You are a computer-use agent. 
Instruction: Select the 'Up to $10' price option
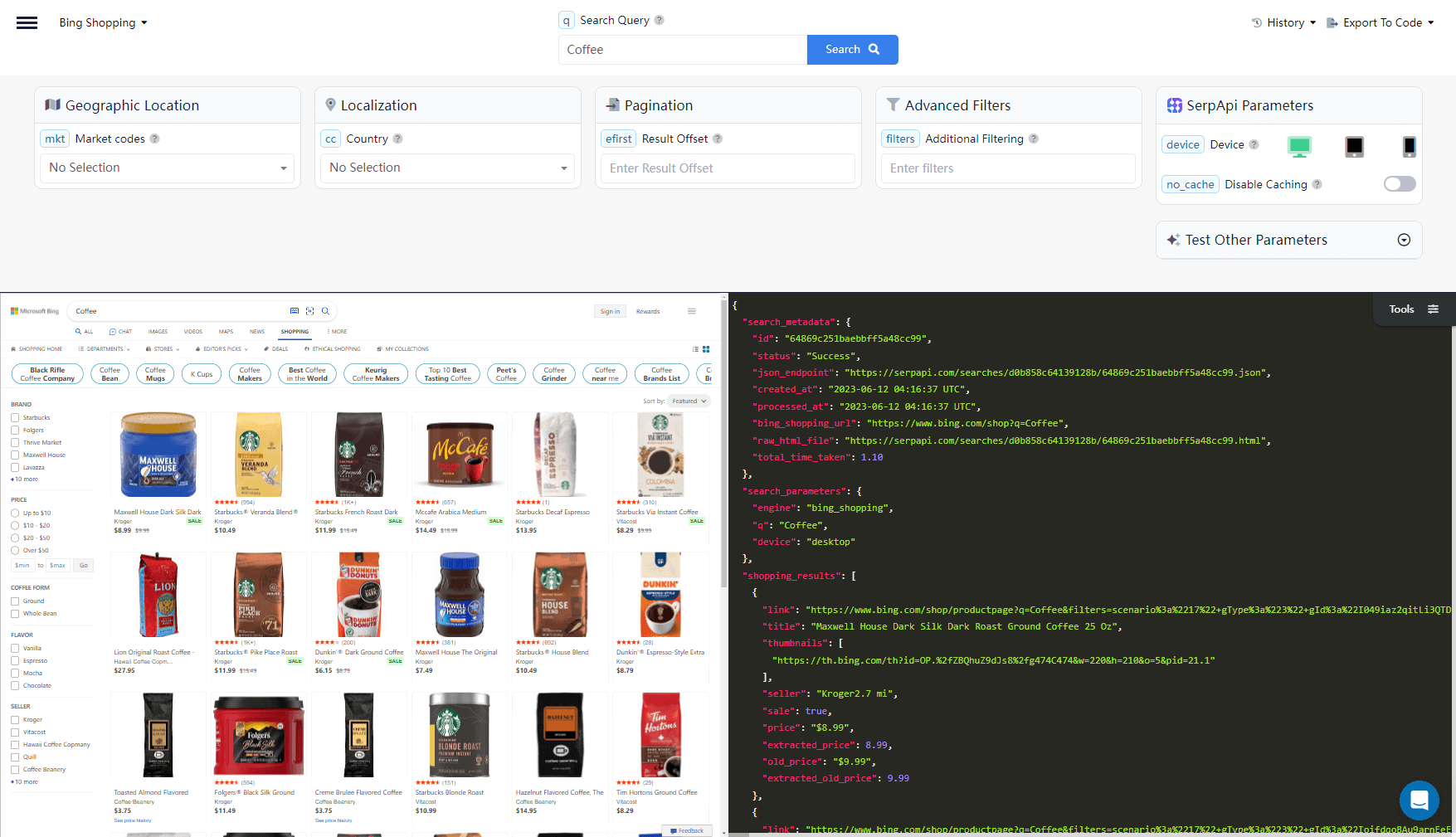13,513
